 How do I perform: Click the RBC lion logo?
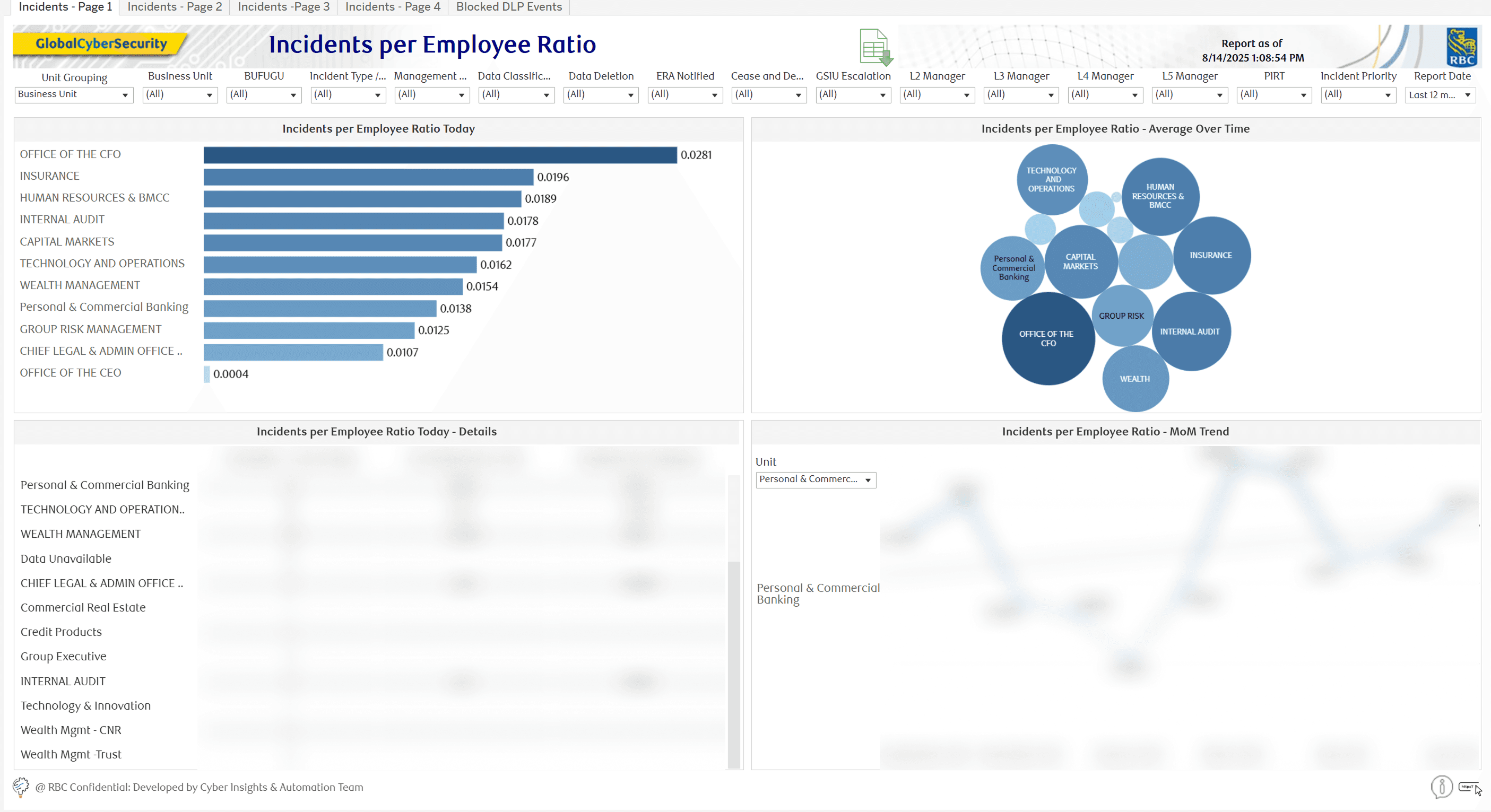click(1461, 47)
